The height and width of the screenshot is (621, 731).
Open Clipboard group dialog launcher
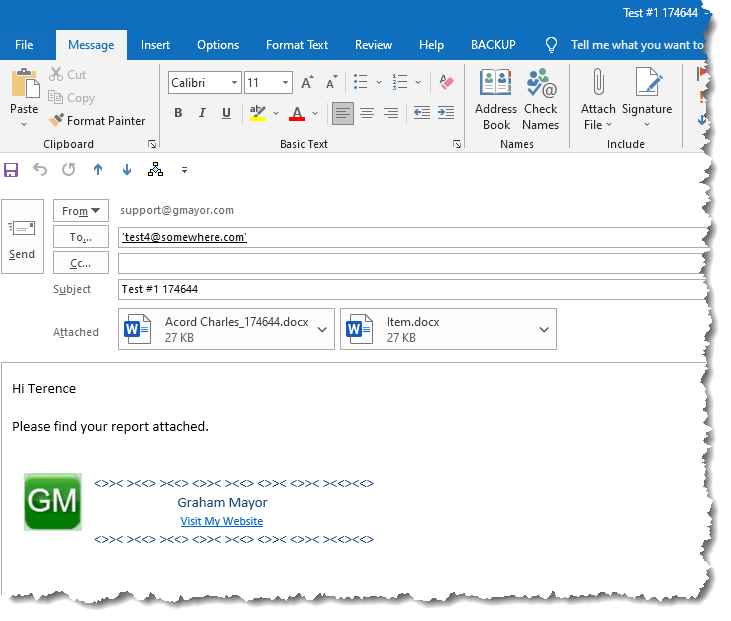(x=152, y=144)
